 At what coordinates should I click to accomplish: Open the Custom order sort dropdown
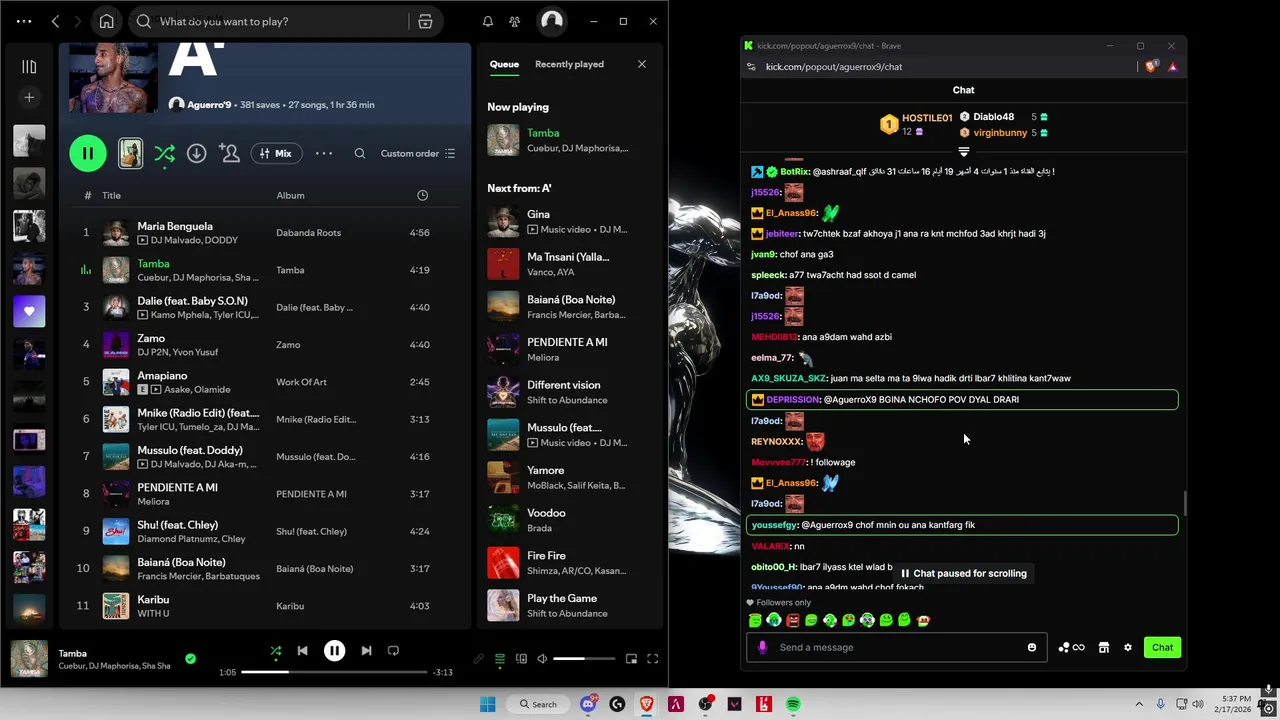point(418,153)
